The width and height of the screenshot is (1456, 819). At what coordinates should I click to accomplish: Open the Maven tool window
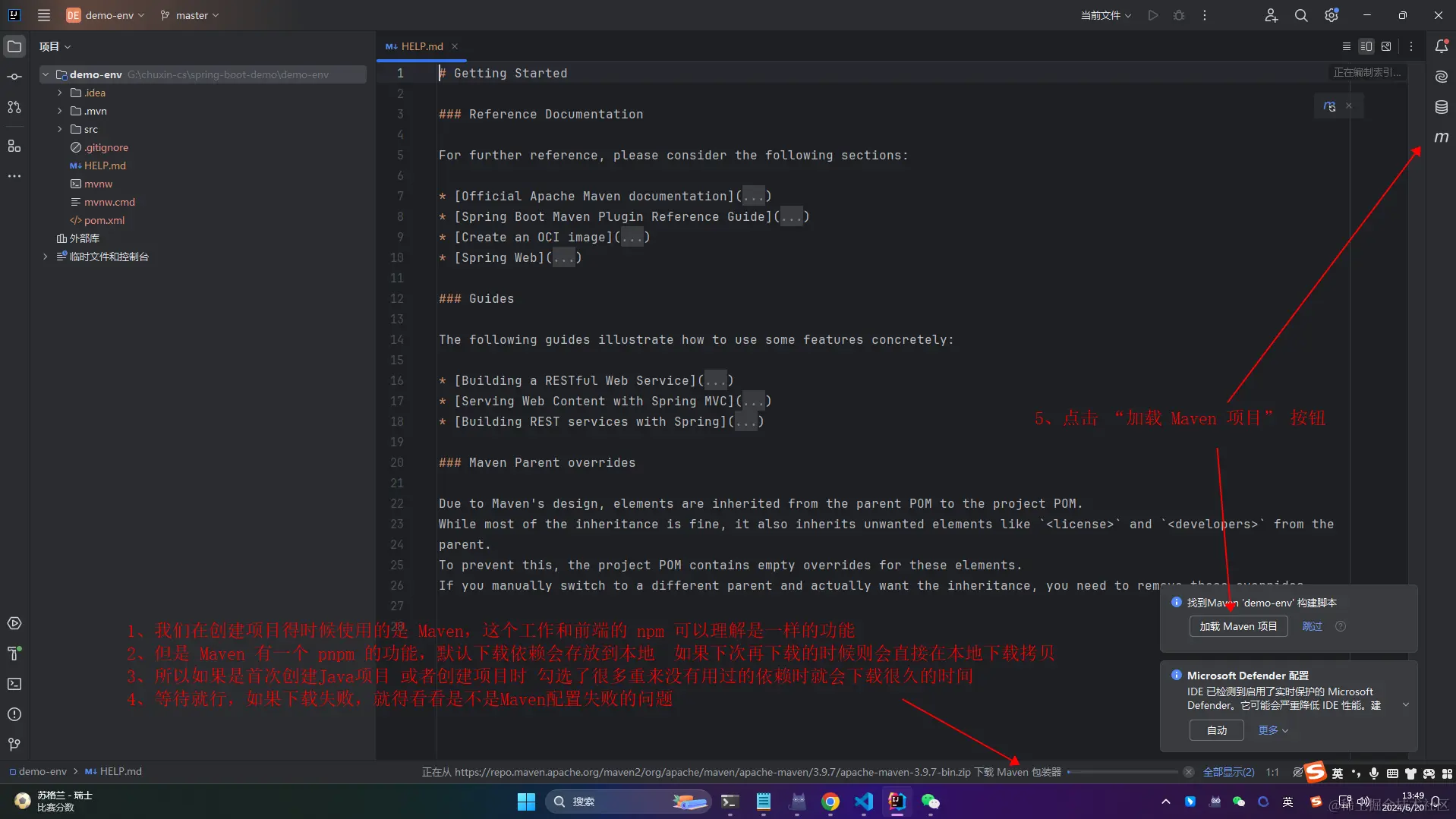(x=1442, y=137)
